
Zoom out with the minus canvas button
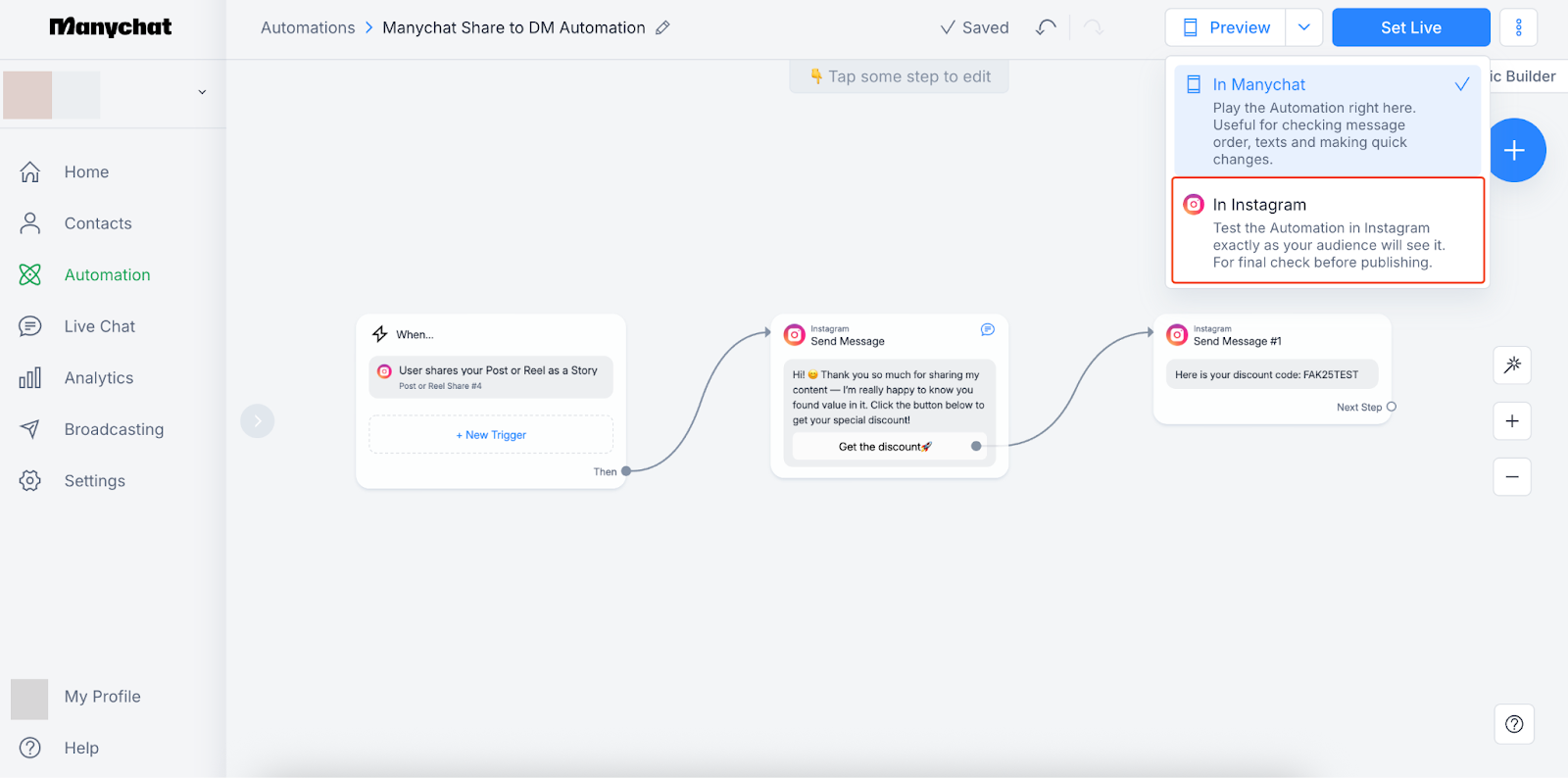pos(1512,477)
